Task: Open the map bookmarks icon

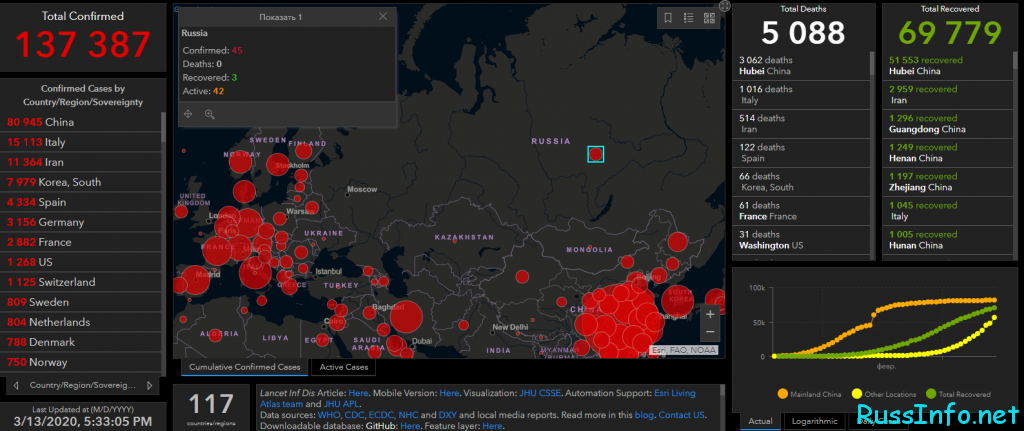Action: click(668, 18)
